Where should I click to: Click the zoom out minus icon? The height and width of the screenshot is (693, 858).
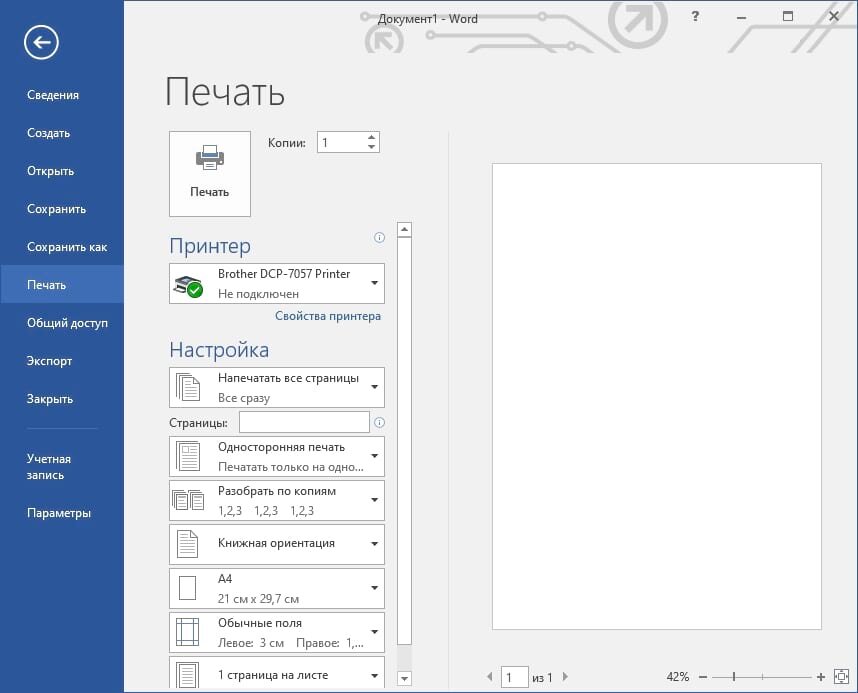click(x=703, y=677)
